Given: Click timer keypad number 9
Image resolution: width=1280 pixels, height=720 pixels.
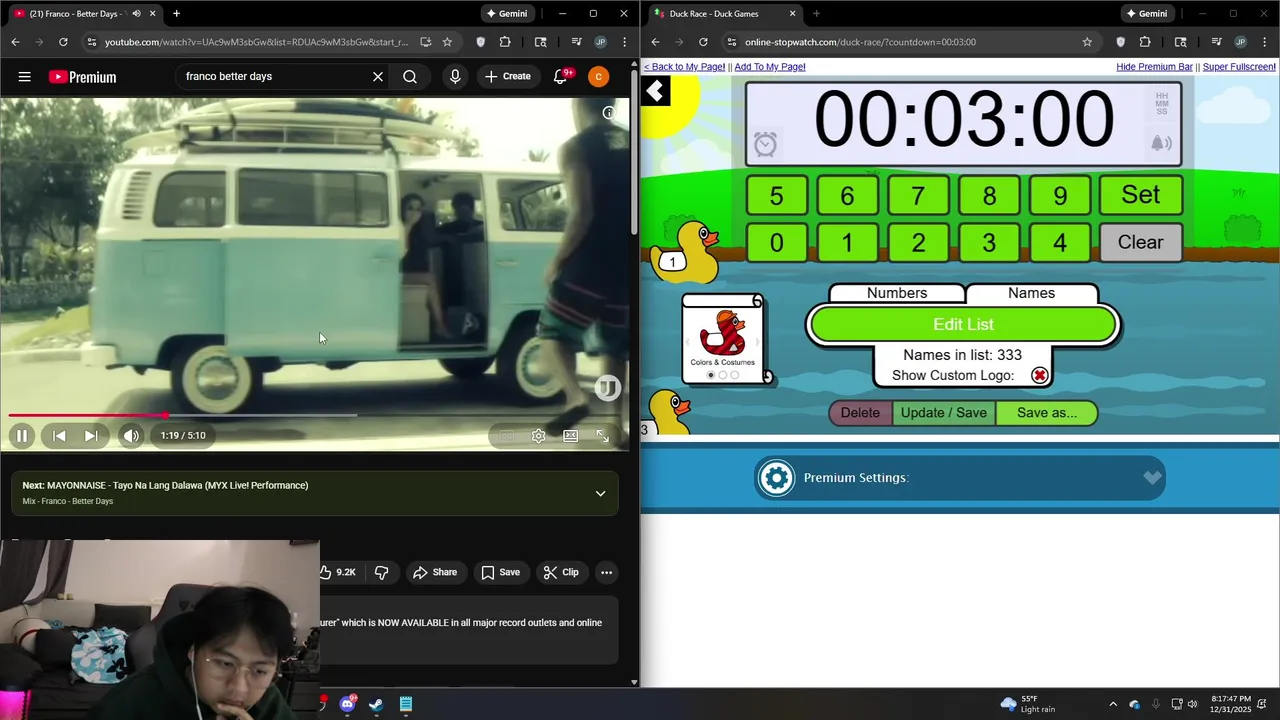Looking at the screenshot, I should click(1060, 195).
